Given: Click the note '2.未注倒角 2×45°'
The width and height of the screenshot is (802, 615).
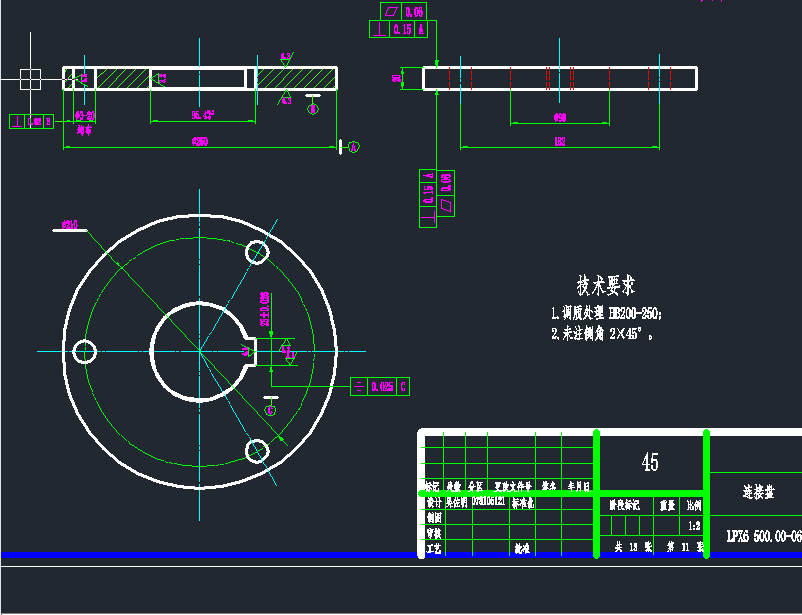Looking at the screenshot, I should 602,334.
